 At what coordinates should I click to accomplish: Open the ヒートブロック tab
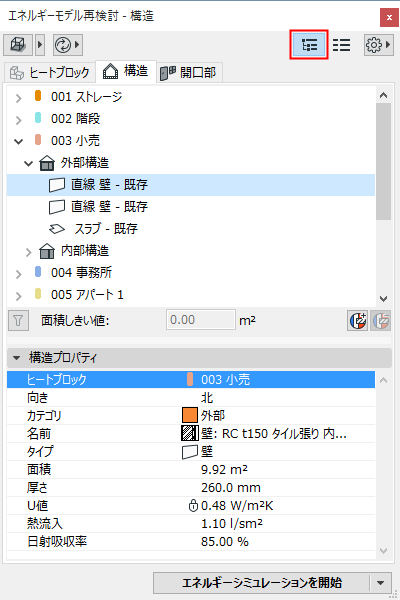tap(50, 72)
